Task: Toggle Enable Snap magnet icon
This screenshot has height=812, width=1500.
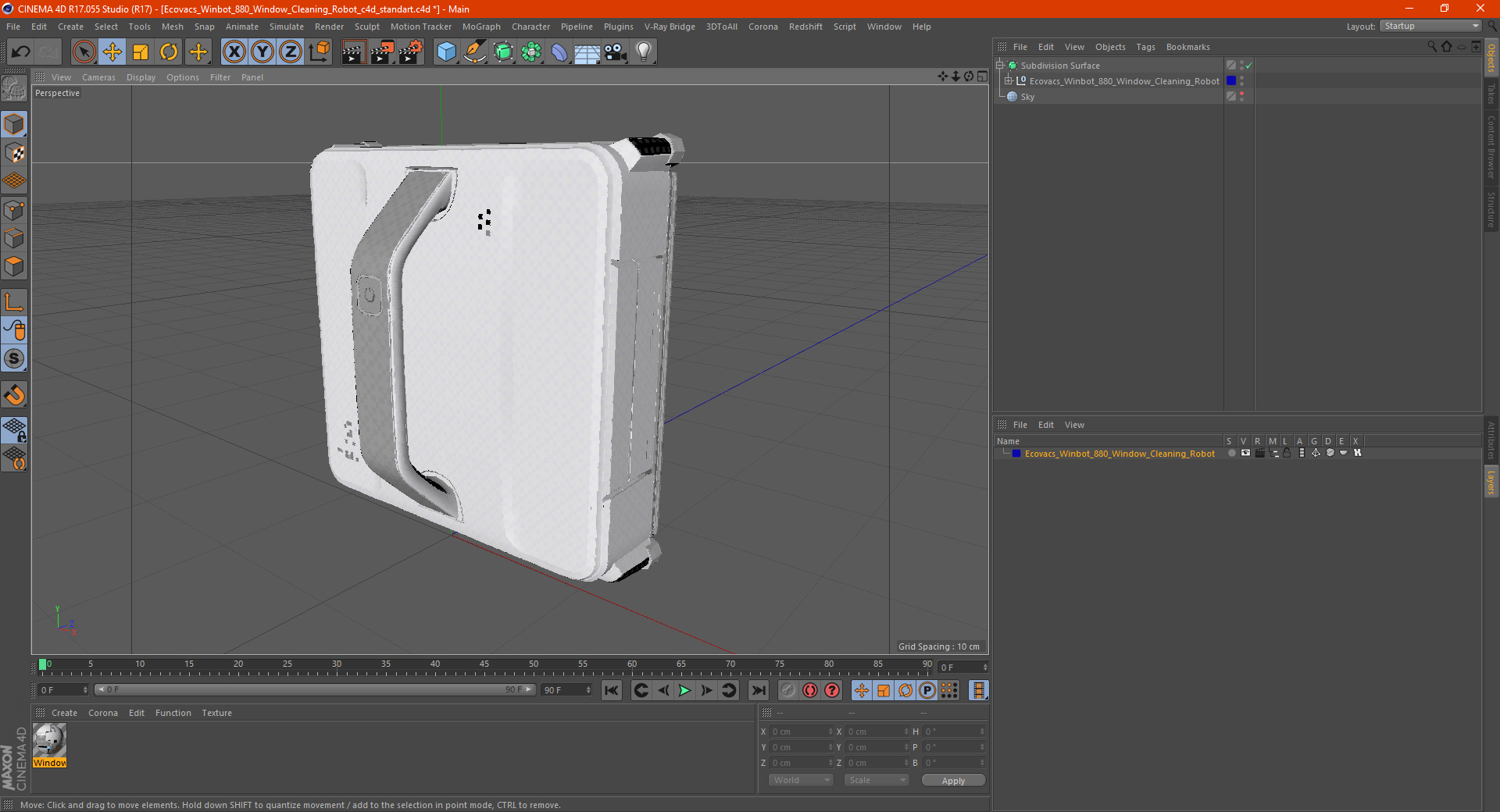Action: [14, 395]
